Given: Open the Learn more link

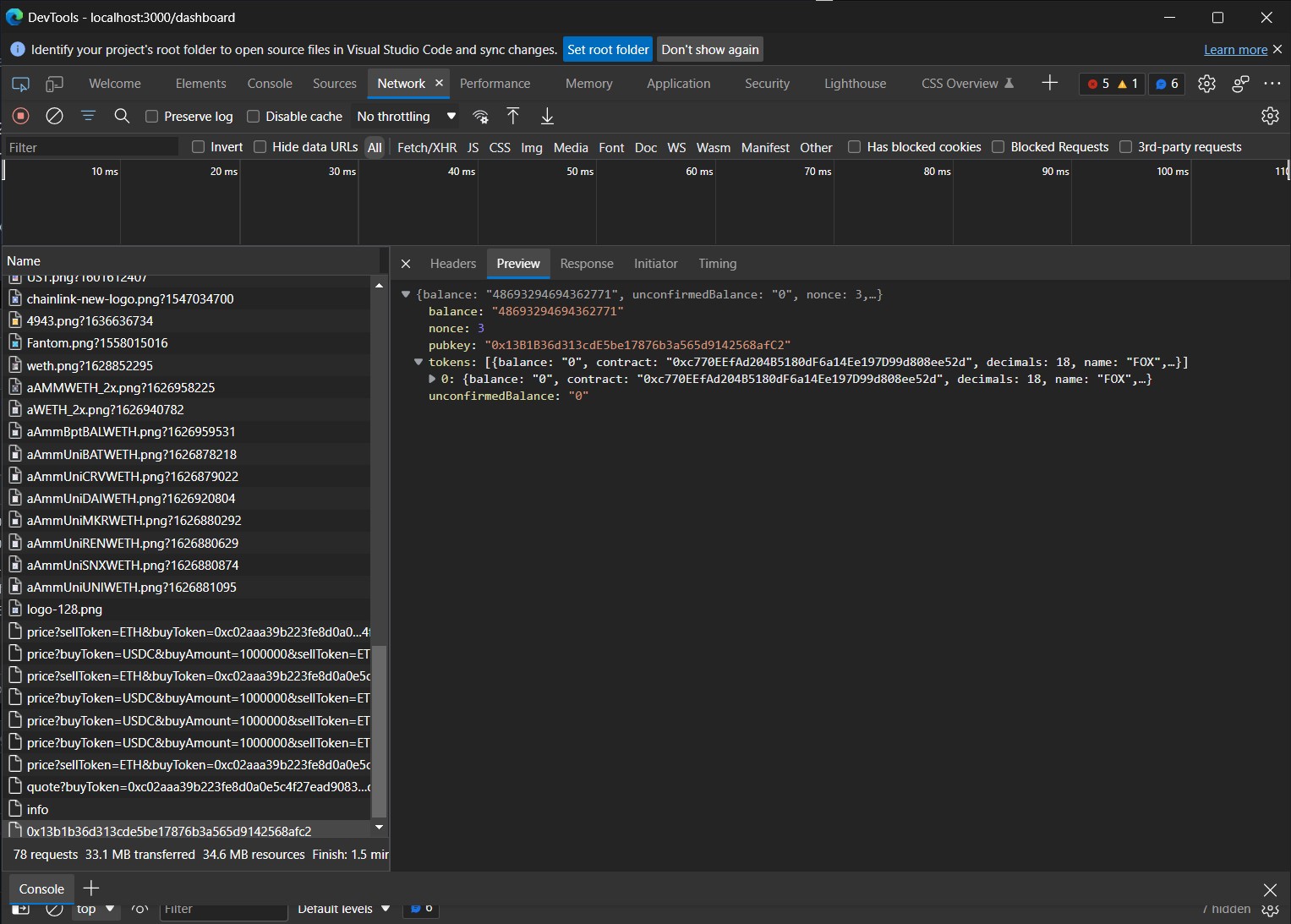Looking at the screenshot, I should point(1234,49).
